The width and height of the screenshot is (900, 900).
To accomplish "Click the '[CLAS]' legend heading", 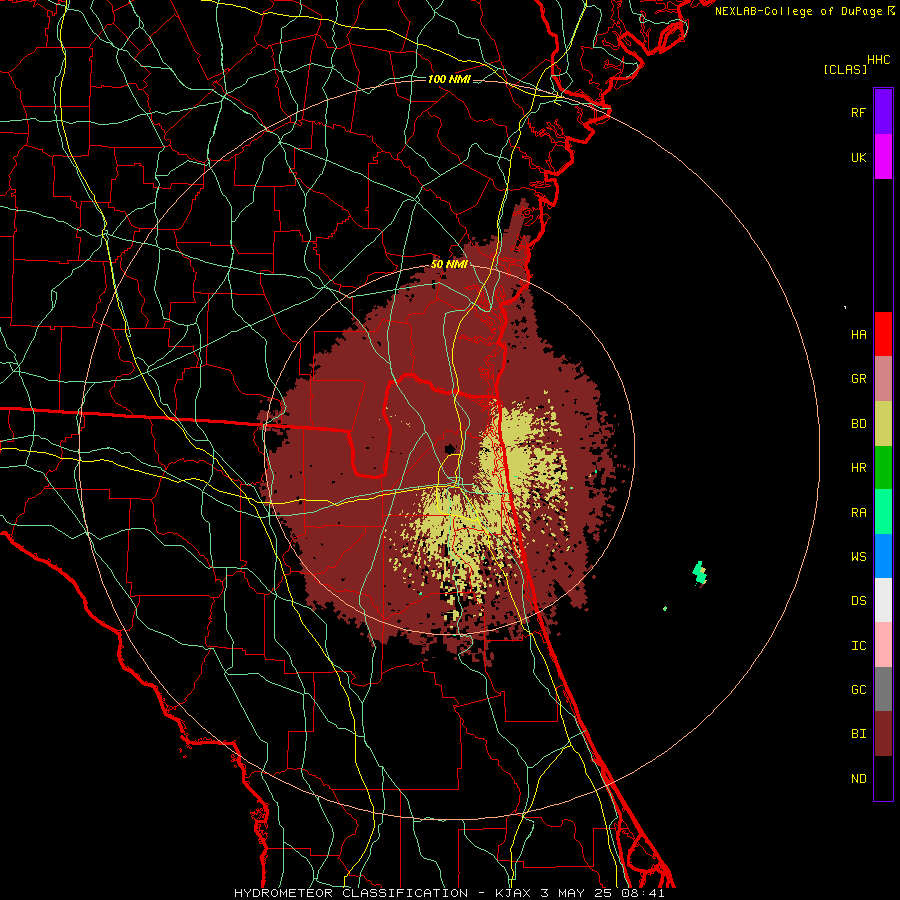I will tap(845, 70).
